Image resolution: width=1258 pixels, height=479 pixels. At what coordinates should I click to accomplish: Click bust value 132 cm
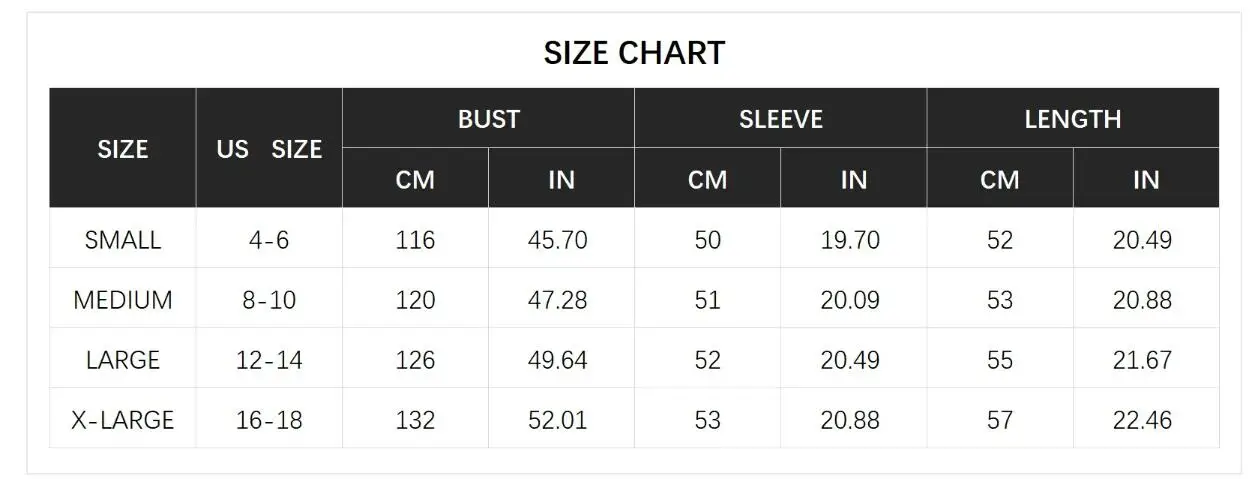coord(415,420)
